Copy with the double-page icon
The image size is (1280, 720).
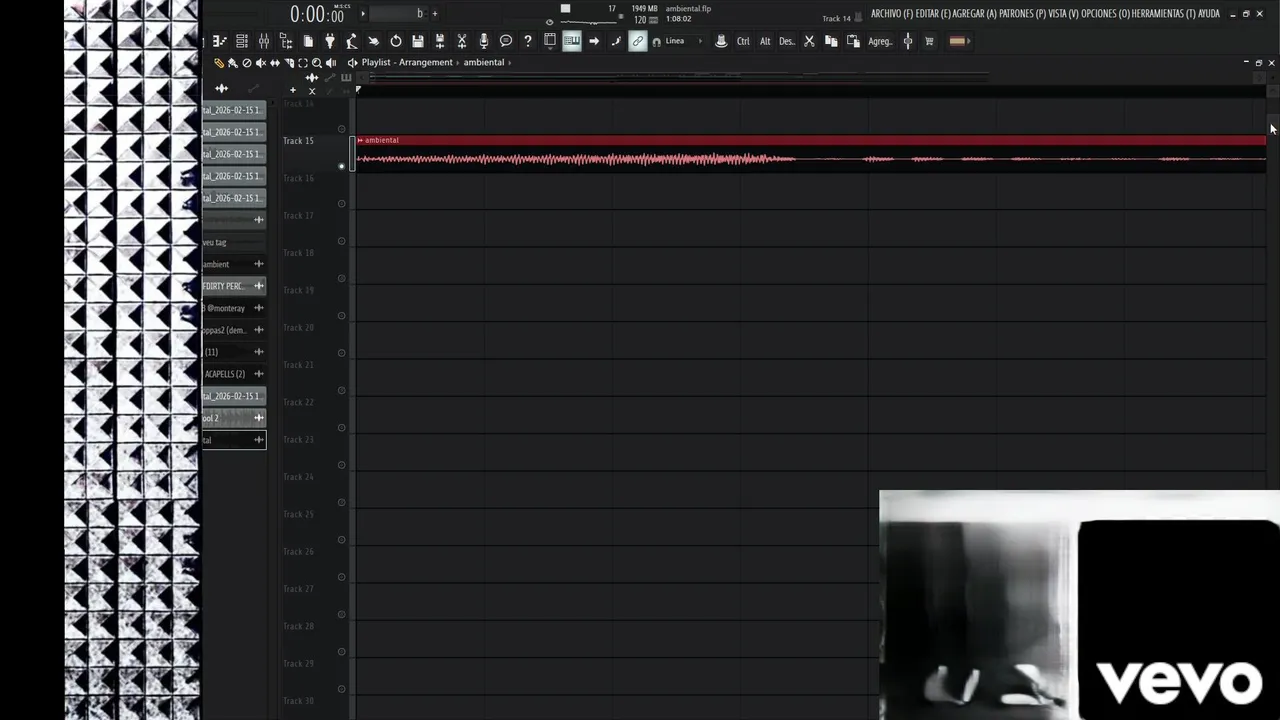[831, 41]
